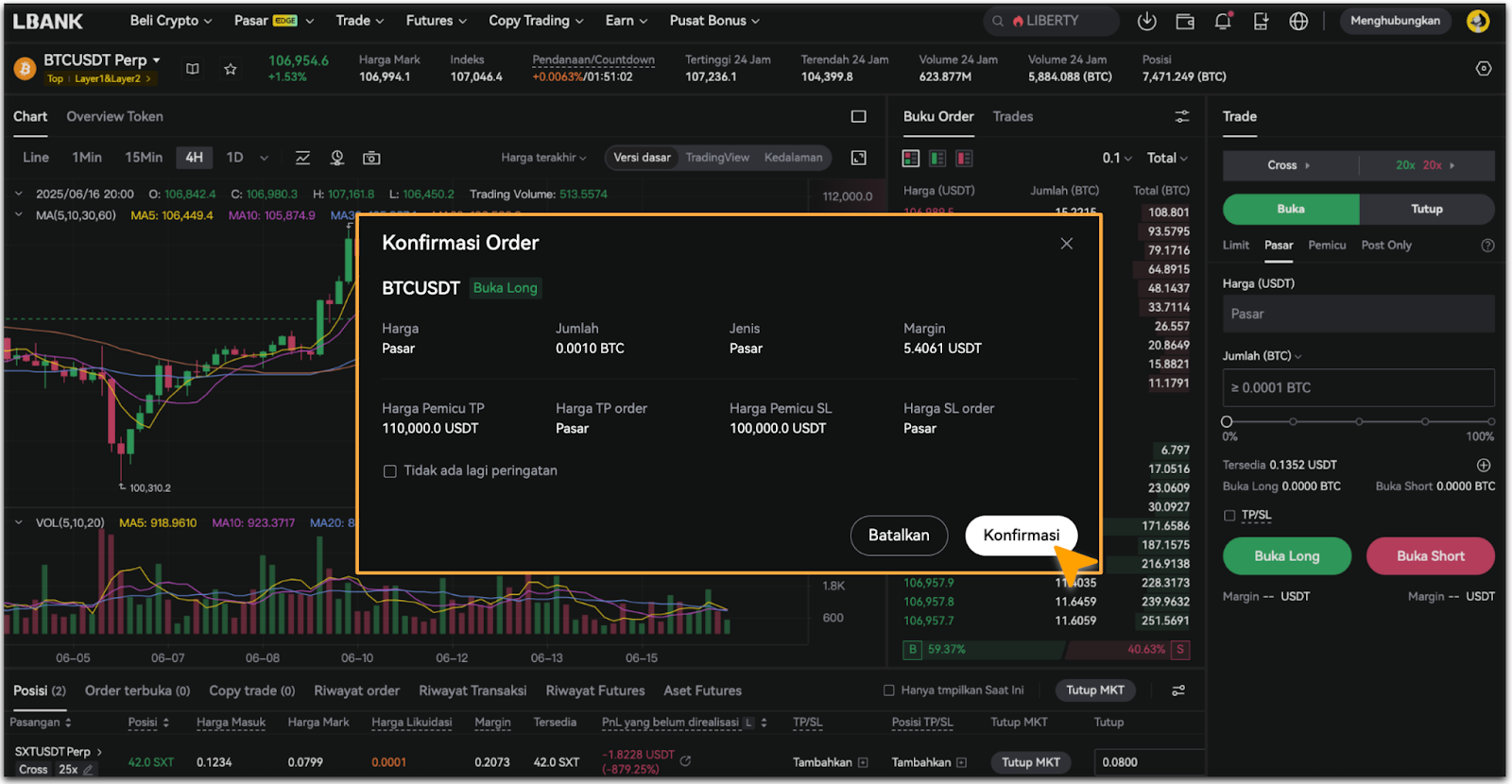Open the Cross margin mode selector

click(1289, 165)
